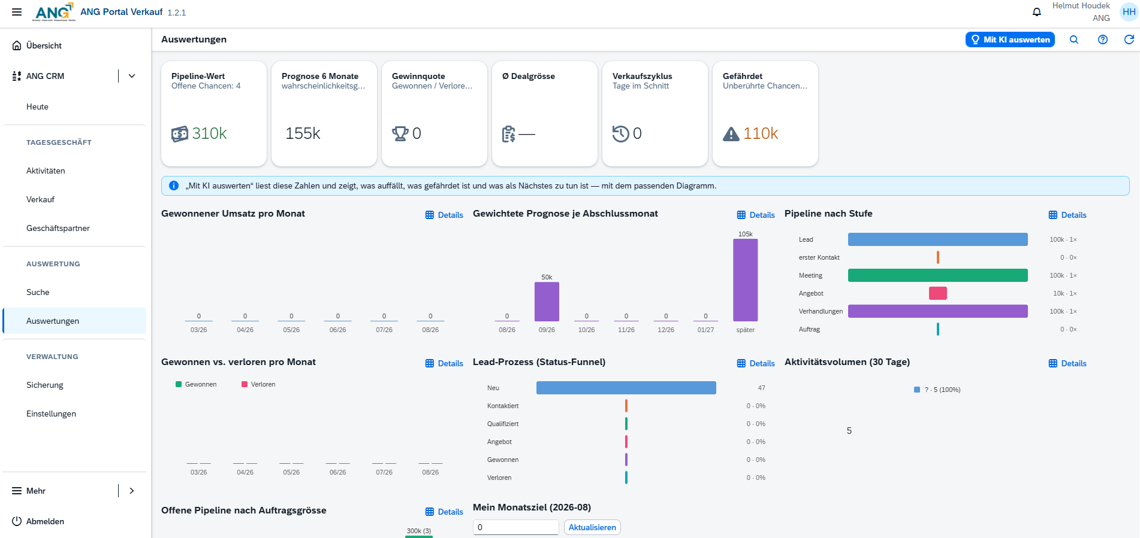Click the blue Neu funnel bar
The width and height of the screenshot is (1140, 538).
(626, 388)
